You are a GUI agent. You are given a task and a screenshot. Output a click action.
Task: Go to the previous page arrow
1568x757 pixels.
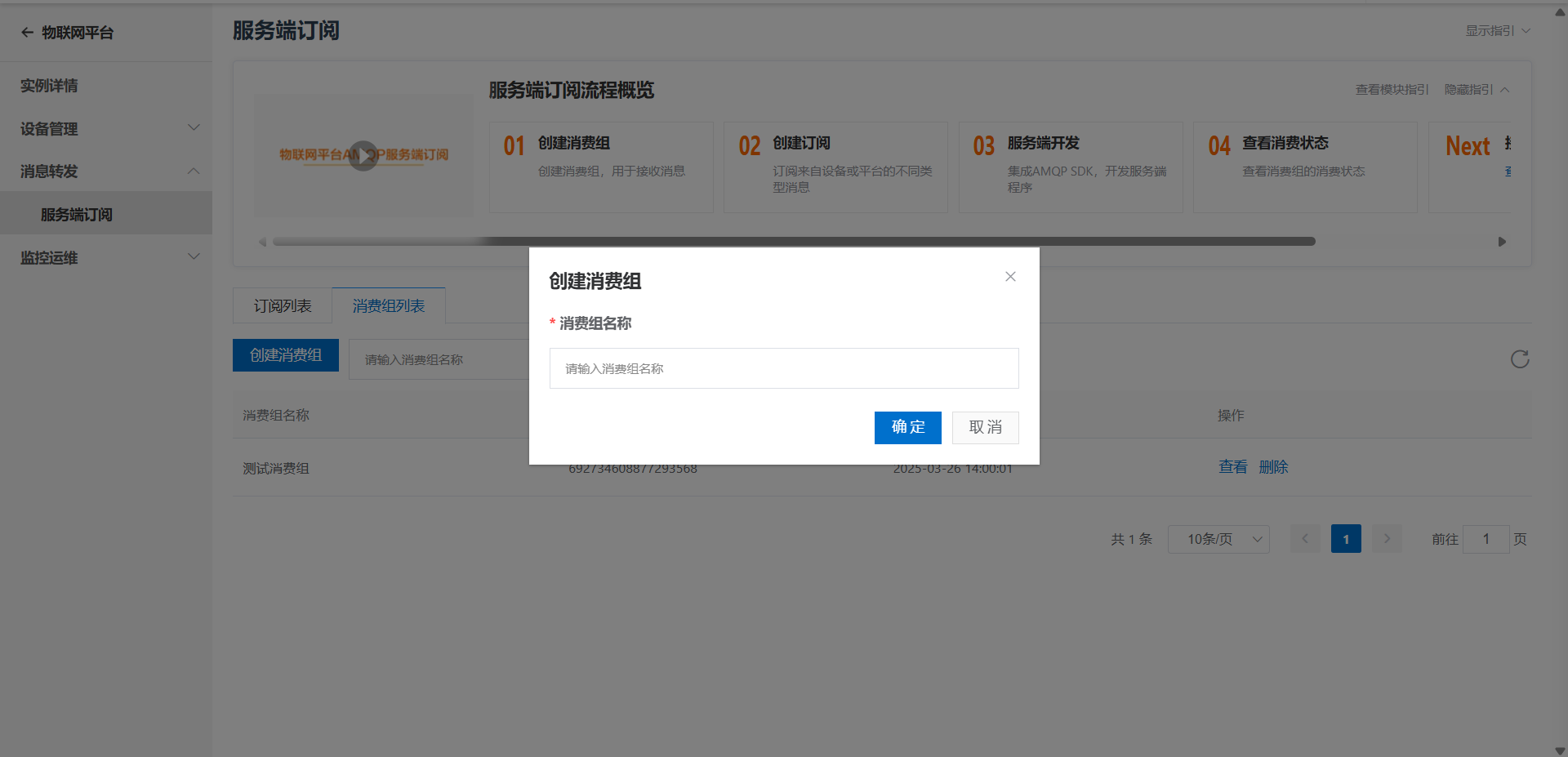(1305, 539)
